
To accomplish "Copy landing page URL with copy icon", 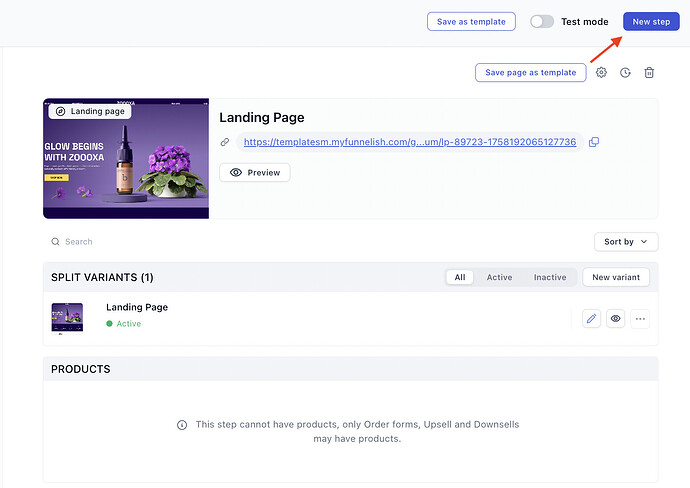I will [594, 142].
